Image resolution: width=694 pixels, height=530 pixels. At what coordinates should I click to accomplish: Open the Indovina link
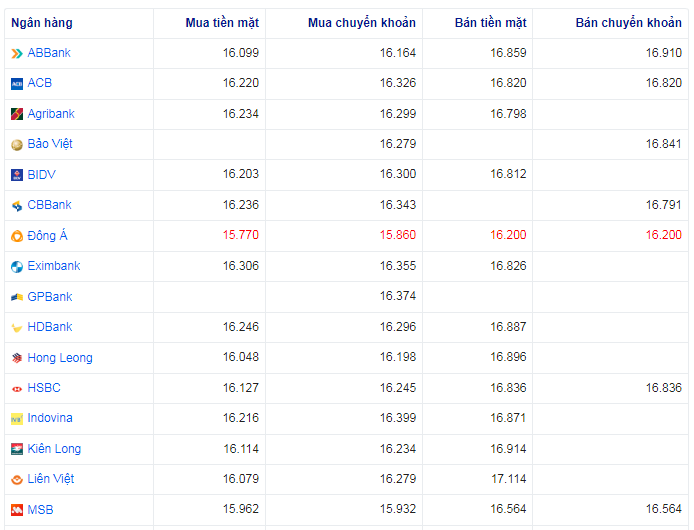[x=50, y=418]
